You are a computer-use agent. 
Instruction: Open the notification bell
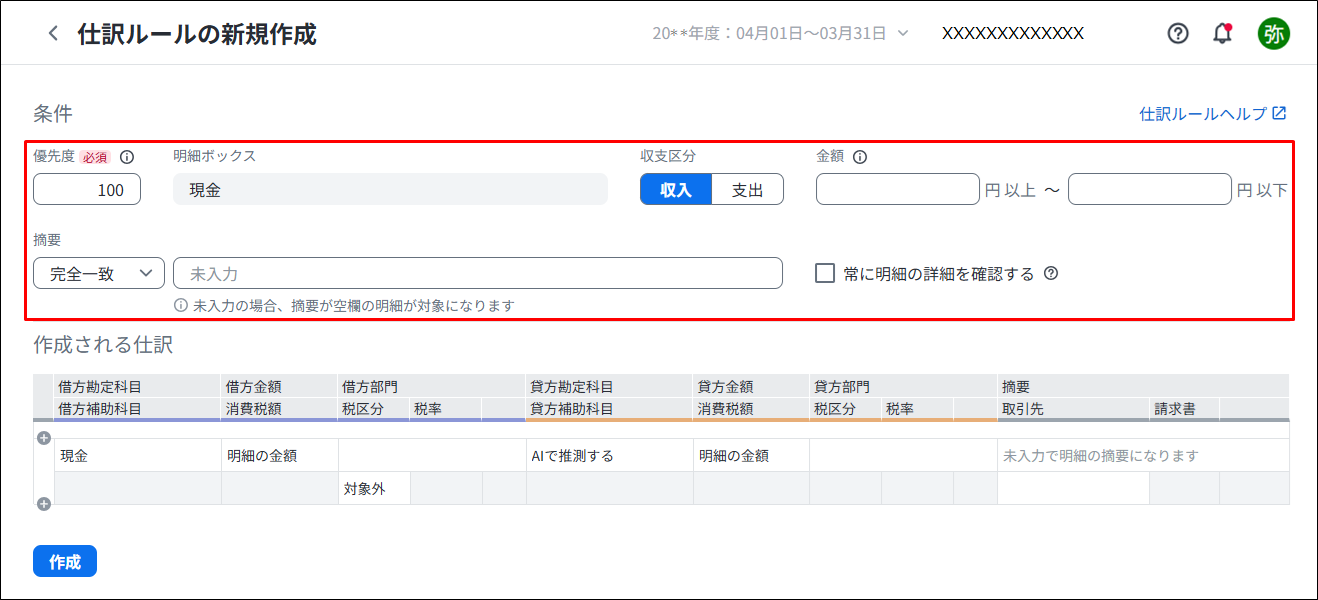pos(1222,33)
